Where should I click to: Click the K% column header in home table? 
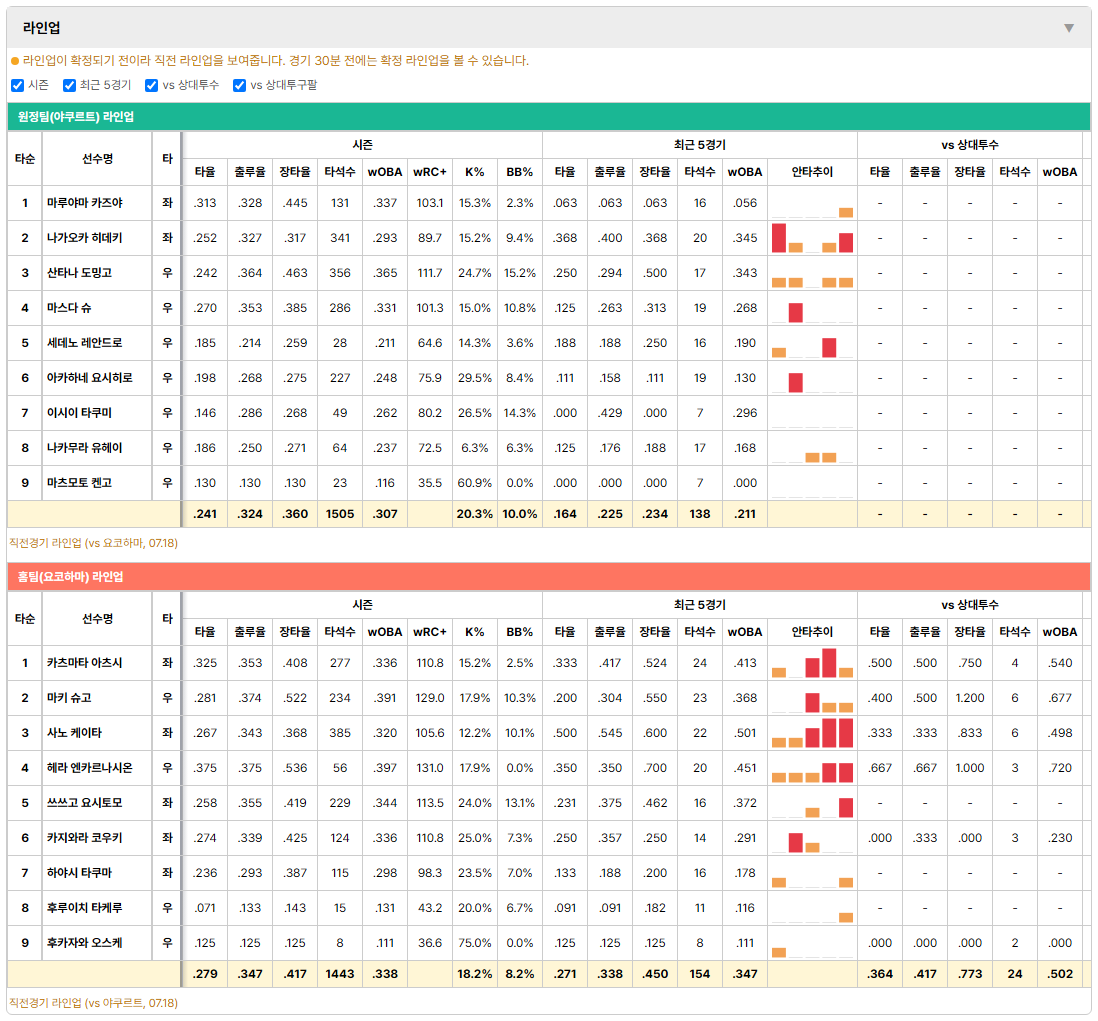[474, 632]
